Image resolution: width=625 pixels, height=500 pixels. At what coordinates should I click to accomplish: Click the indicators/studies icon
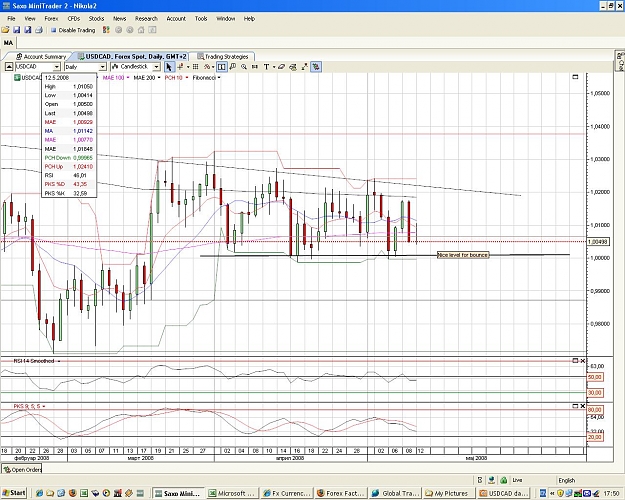click(x=207, y=67)
